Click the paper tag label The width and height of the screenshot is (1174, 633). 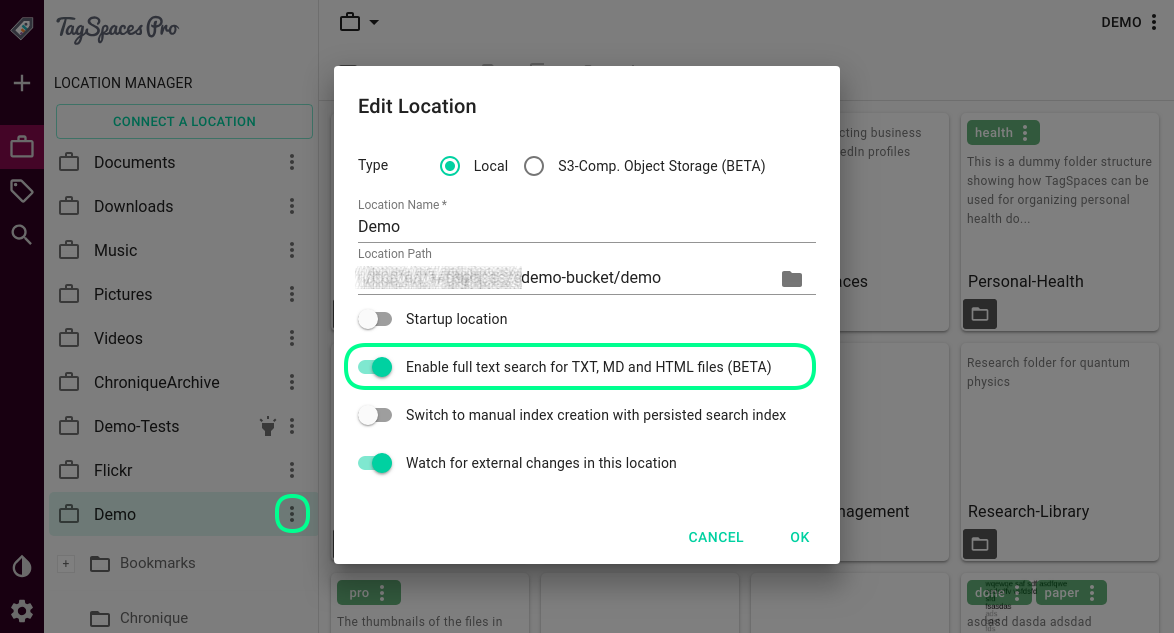pyautogui.click(x=1062, y=593)
